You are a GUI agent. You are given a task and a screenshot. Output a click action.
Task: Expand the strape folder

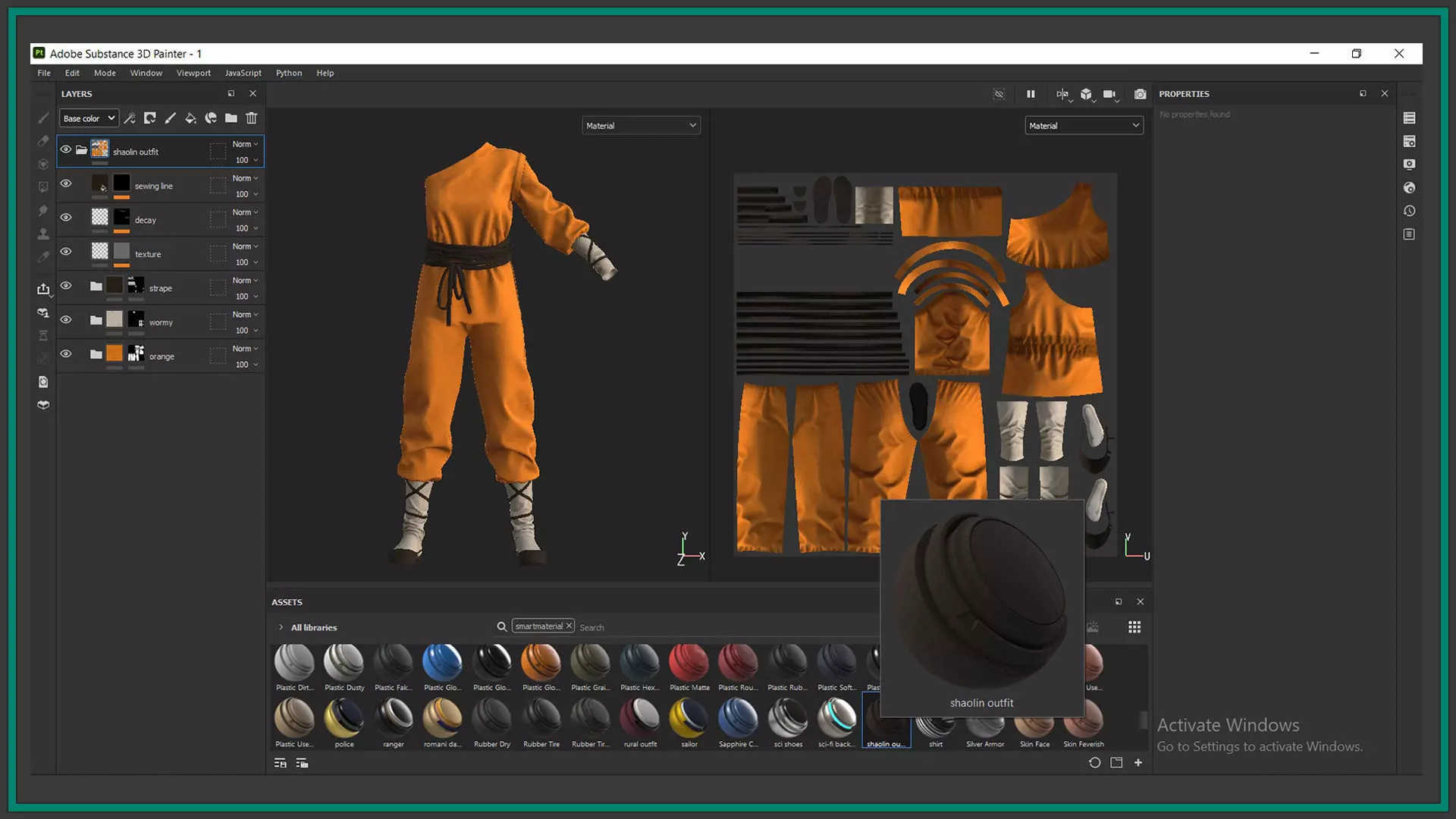click(96, 287)
